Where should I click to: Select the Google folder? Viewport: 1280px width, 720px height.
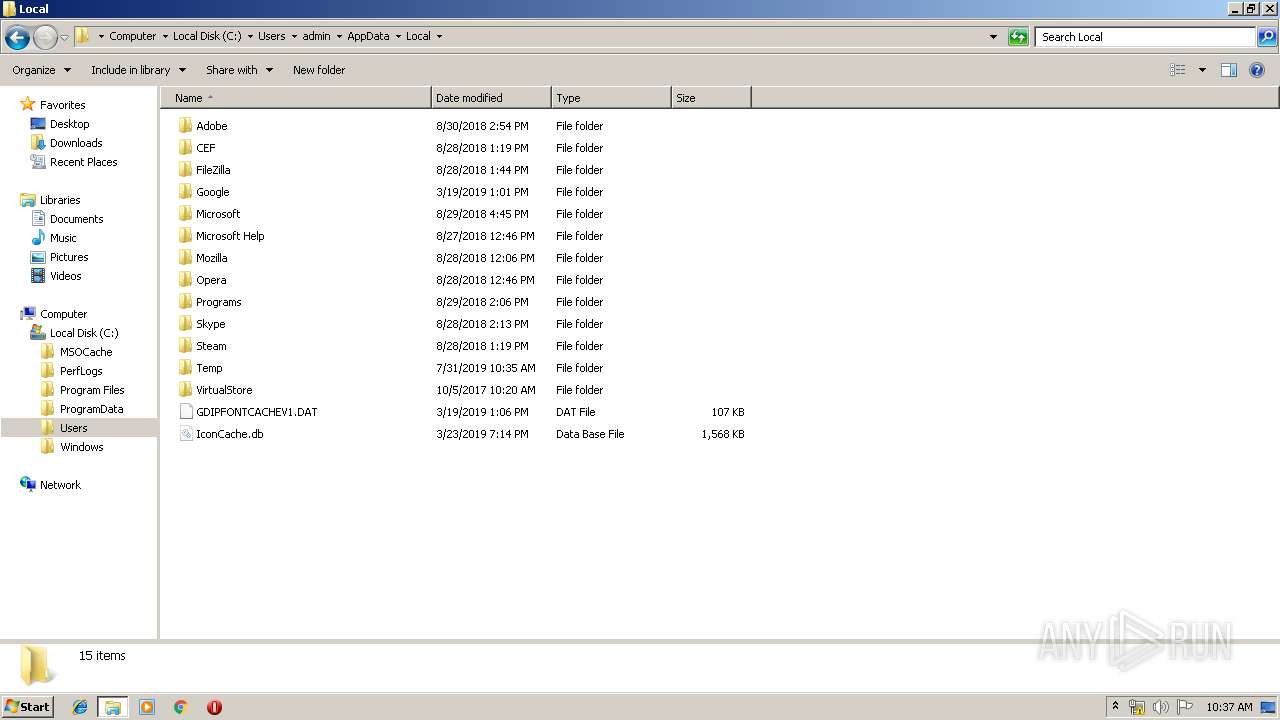[x=204, y=192]
